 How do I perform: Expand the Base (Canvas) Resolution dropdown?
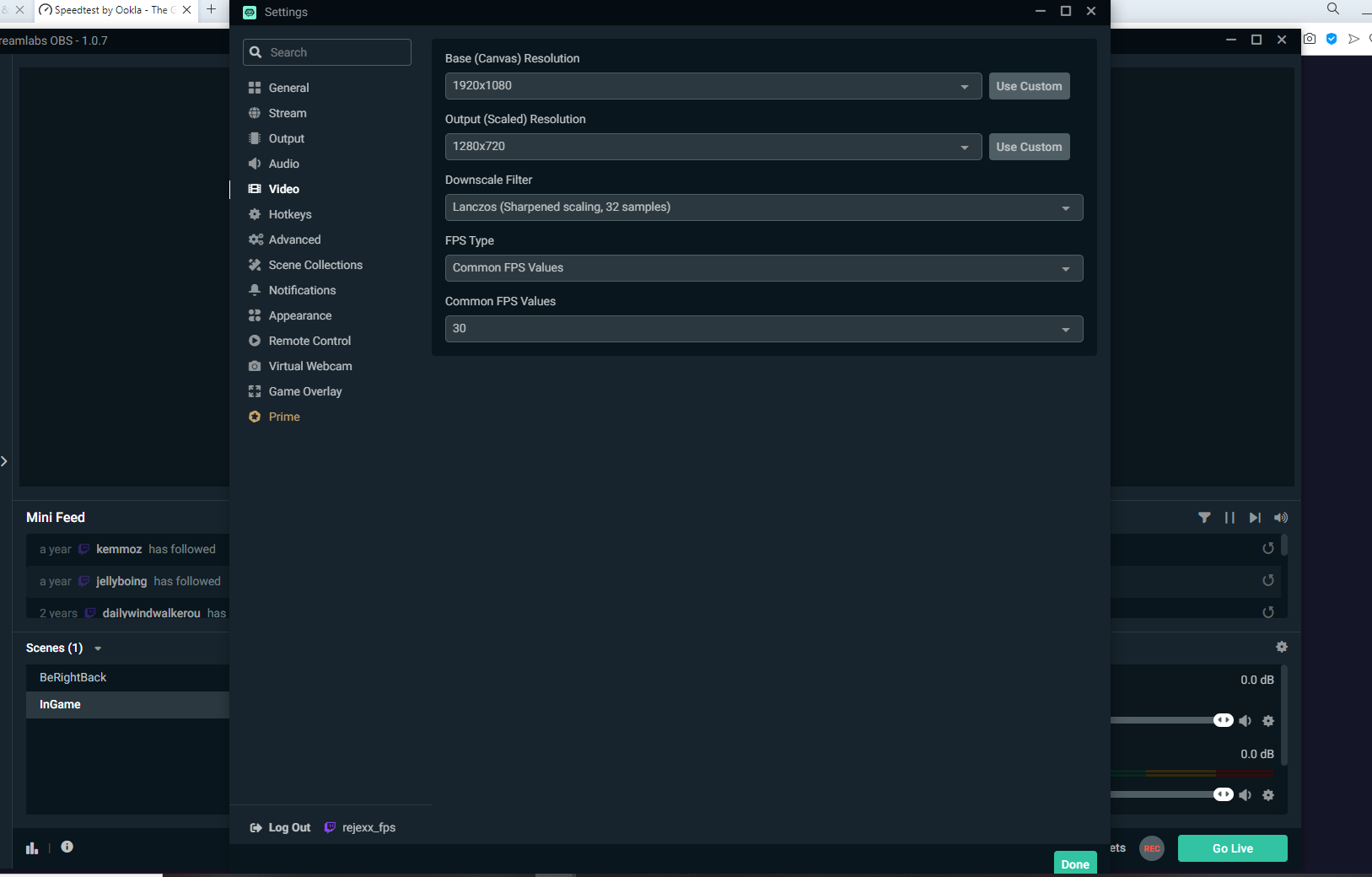pos(713,86)
